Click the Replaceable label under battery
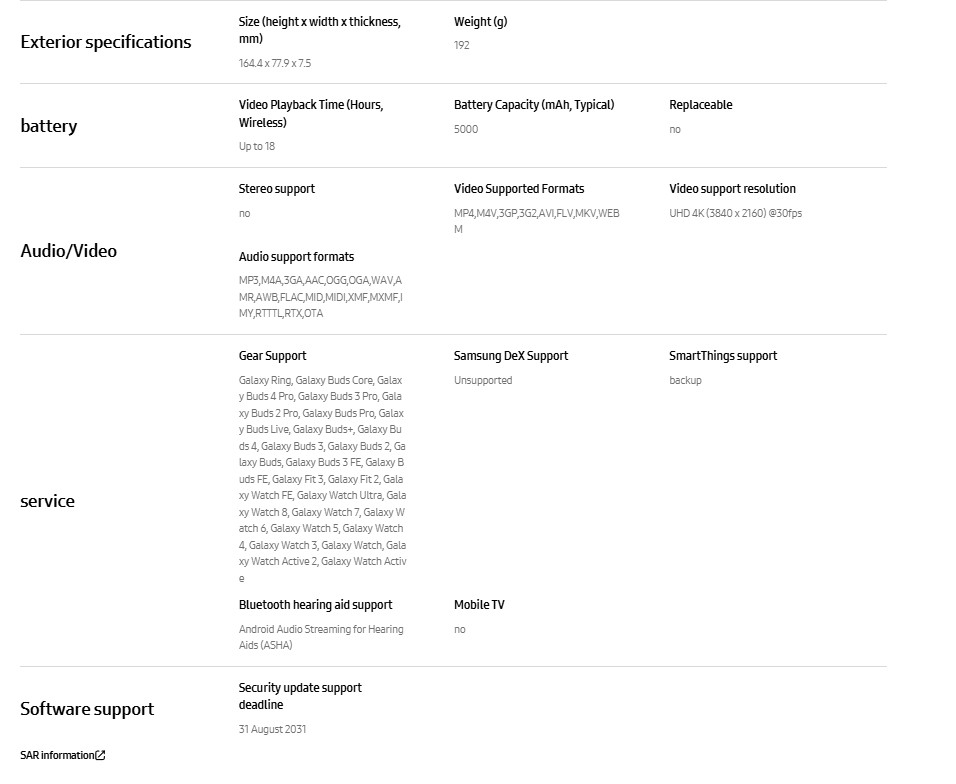The width and height of the screenshot is (956, 784). click(700, 105)
